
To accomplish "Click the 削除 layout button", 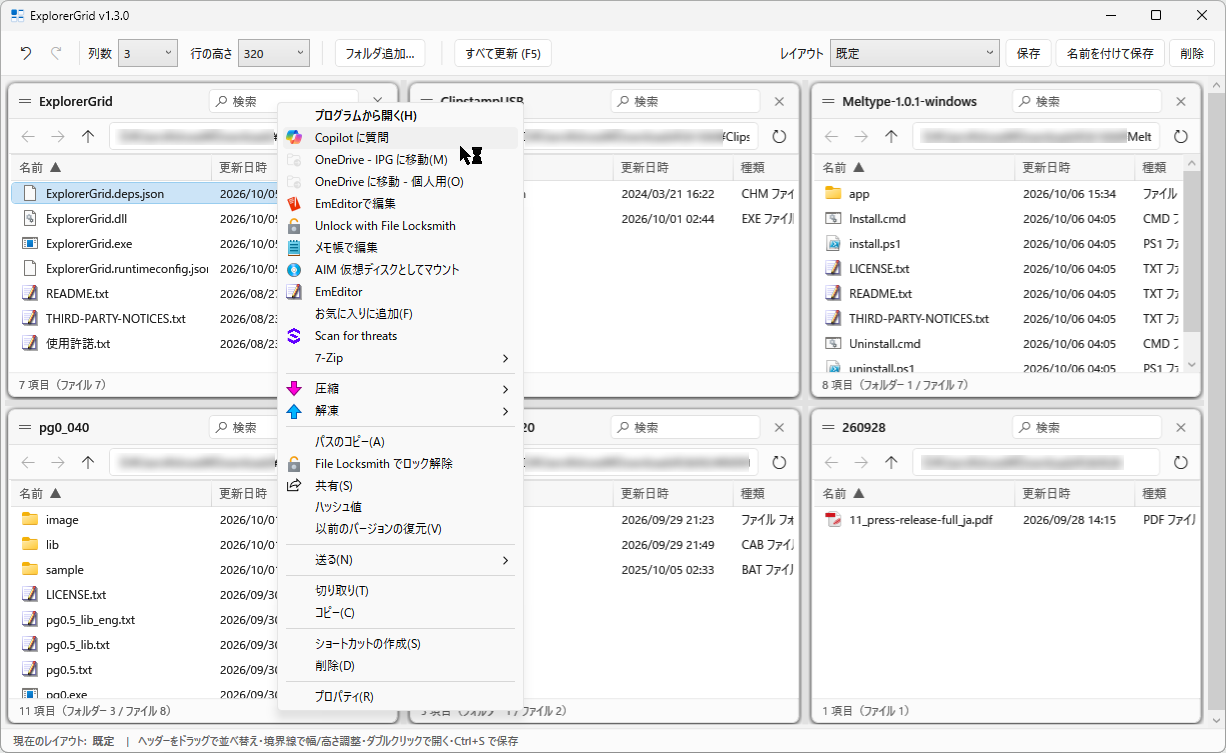I will pos(1192,53).
